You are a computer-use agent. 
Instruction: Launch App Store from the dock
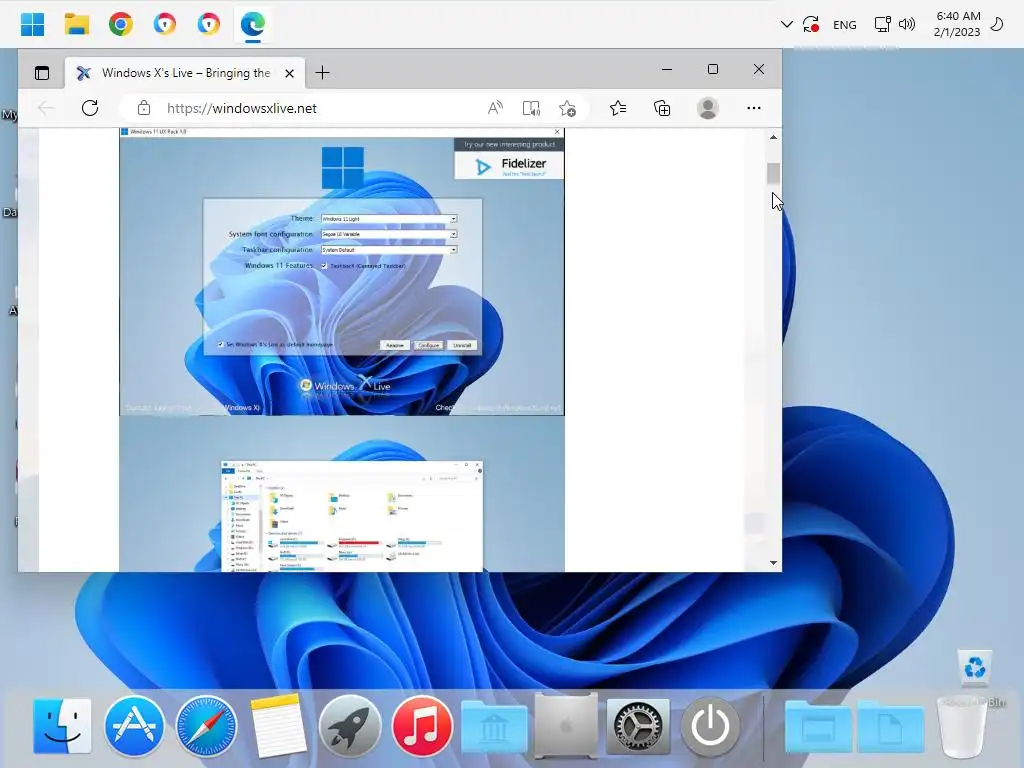[x=134, y=726]
